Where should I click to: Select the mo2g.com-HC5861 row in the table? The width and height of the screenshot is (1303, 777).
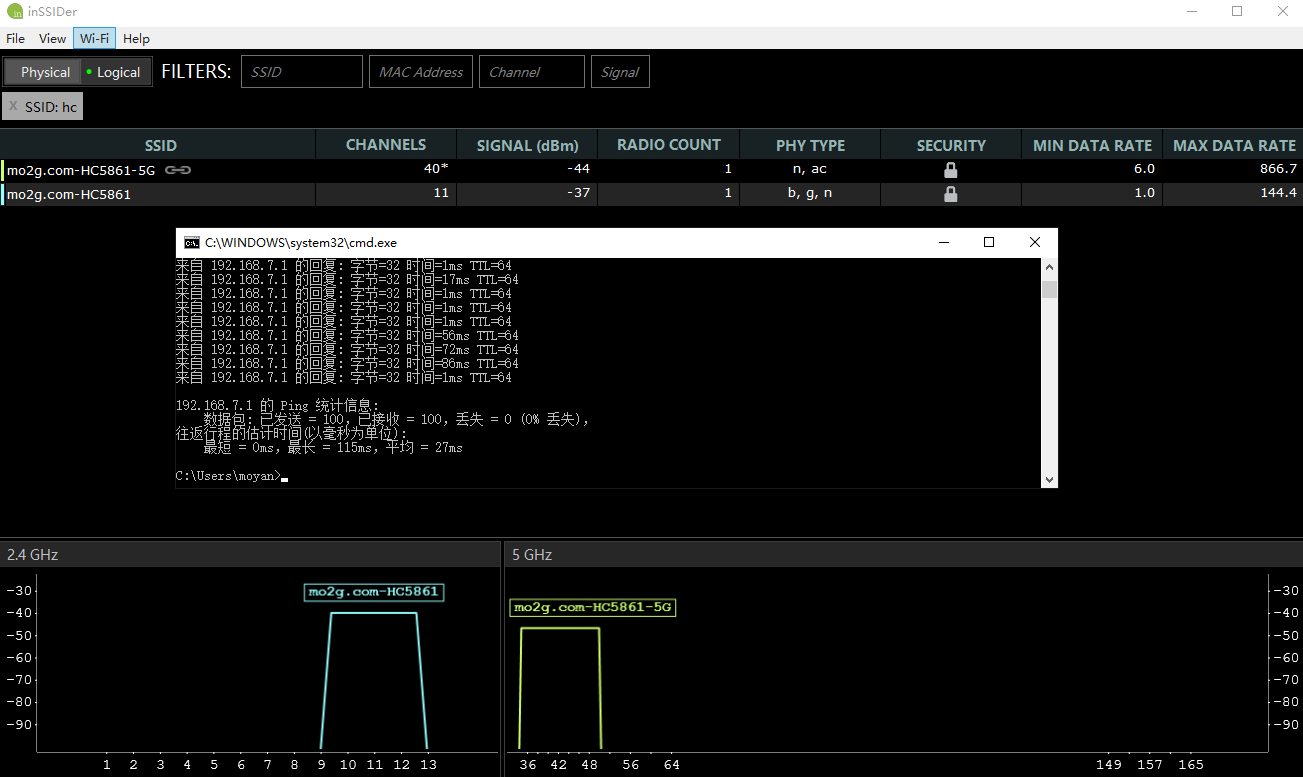(651, 194)
